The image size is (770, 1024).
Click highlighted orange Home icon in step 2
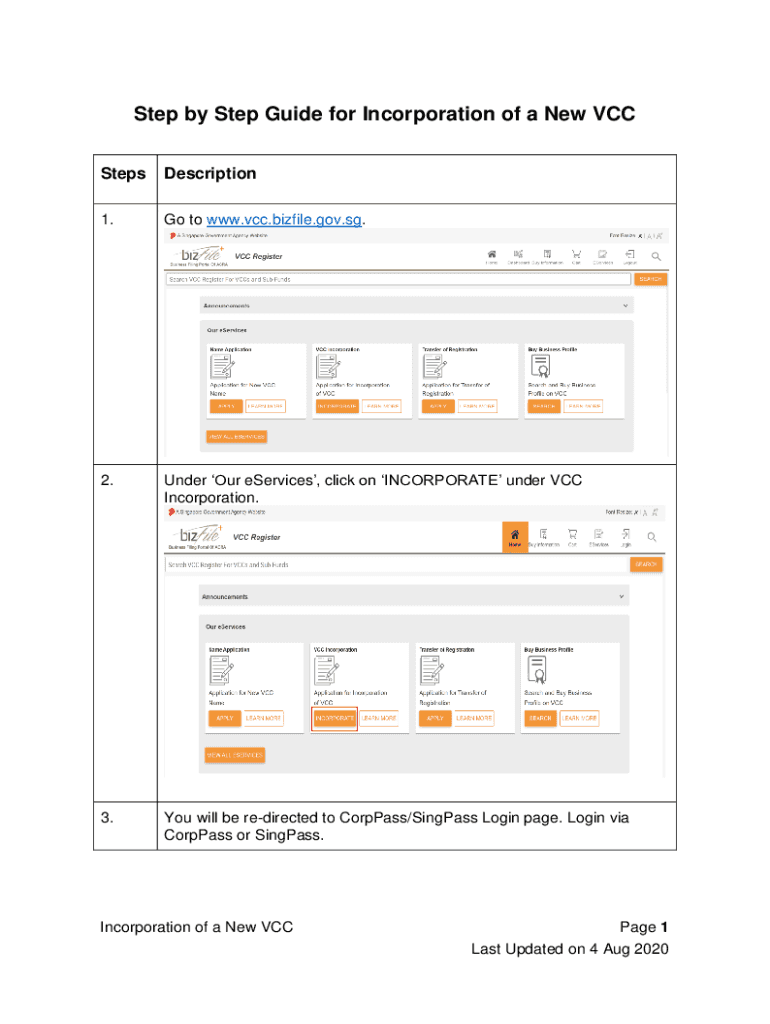tap(515, 537)
